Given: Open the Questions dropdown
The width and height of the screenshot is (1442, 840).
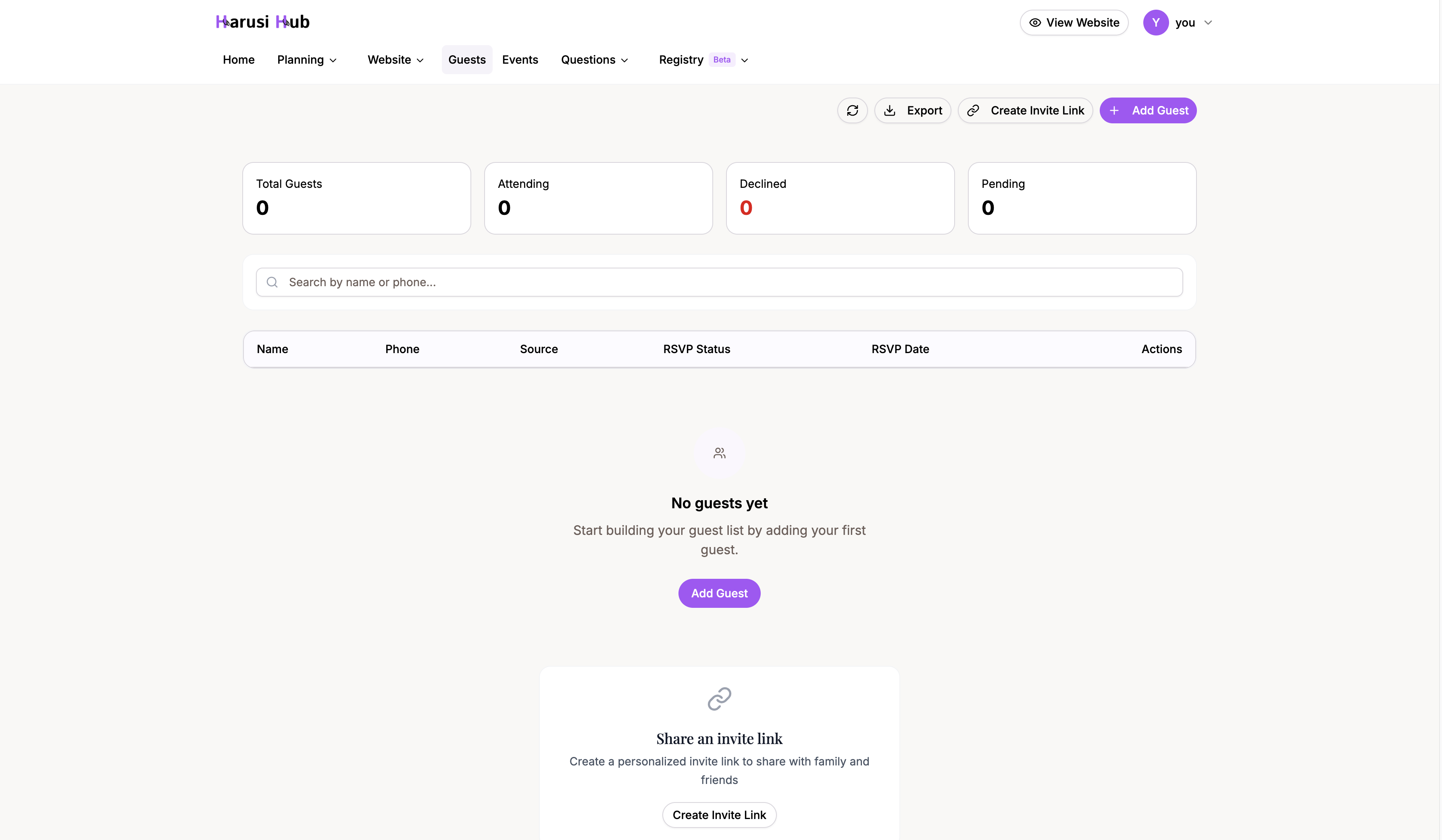Looking at the screenshot, I should (x=595, y=60).
